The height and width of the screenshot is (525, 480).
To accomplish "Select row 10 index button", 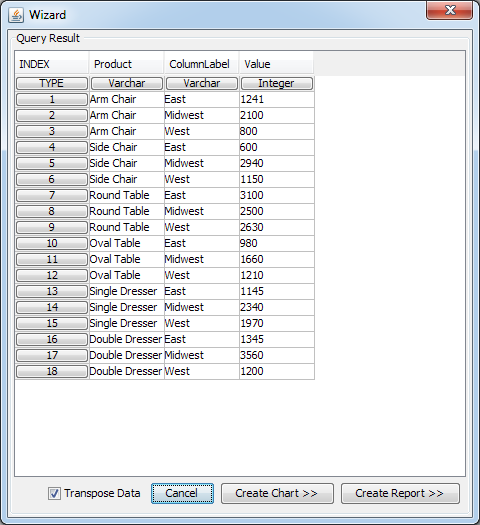I will [52, 243].
